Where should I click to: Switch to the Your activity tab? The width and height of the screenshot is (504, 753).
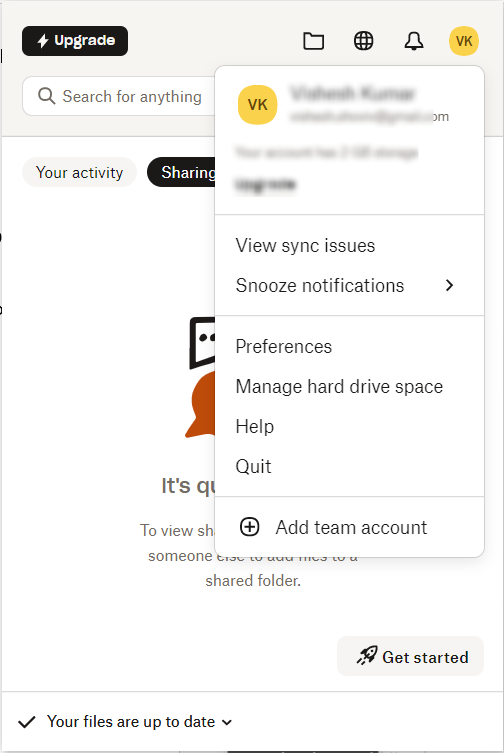pos(79,172)
